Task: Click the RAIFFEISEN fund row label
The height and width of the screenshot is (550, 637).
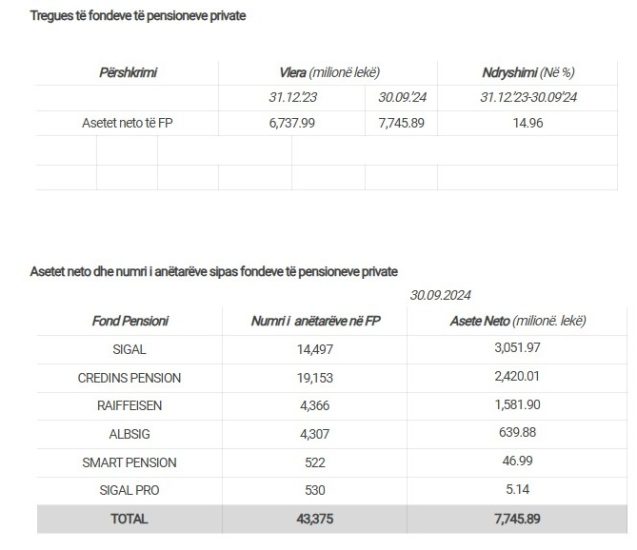Action: tap(129, 405)
